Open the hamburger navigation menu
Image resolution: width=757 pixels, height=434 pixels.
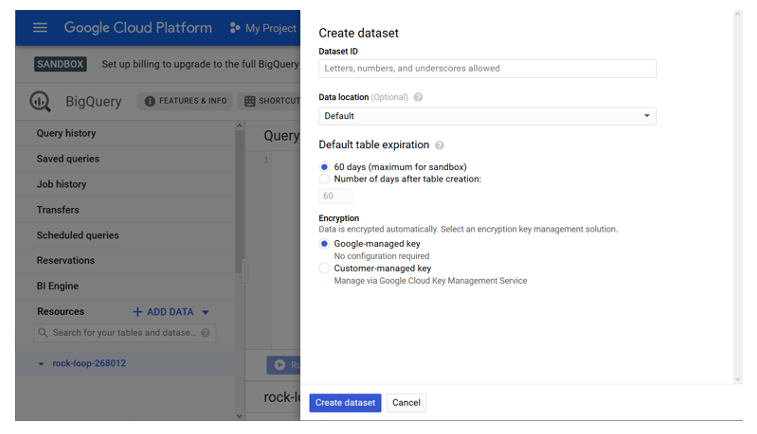[40, 28]
